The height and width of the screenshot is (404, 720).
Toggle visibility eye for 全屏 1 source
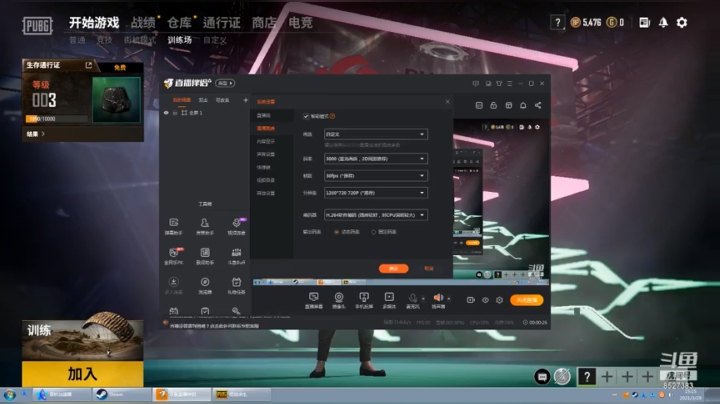coord(166,112)
